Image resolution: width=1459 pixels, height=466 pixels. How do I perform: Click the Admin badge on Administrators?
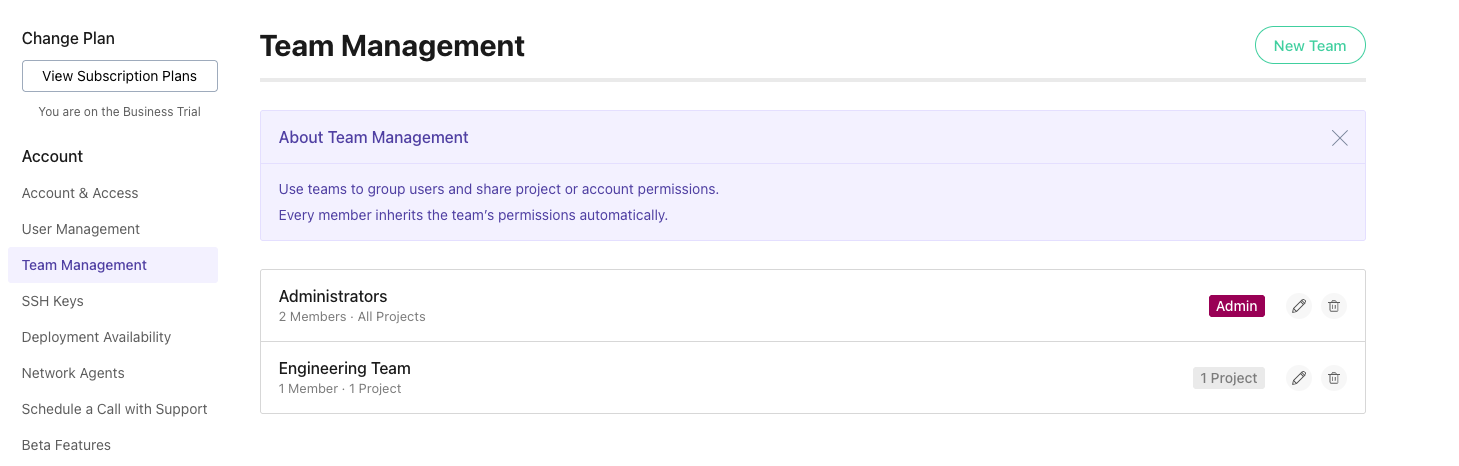tap(1236, 306)
